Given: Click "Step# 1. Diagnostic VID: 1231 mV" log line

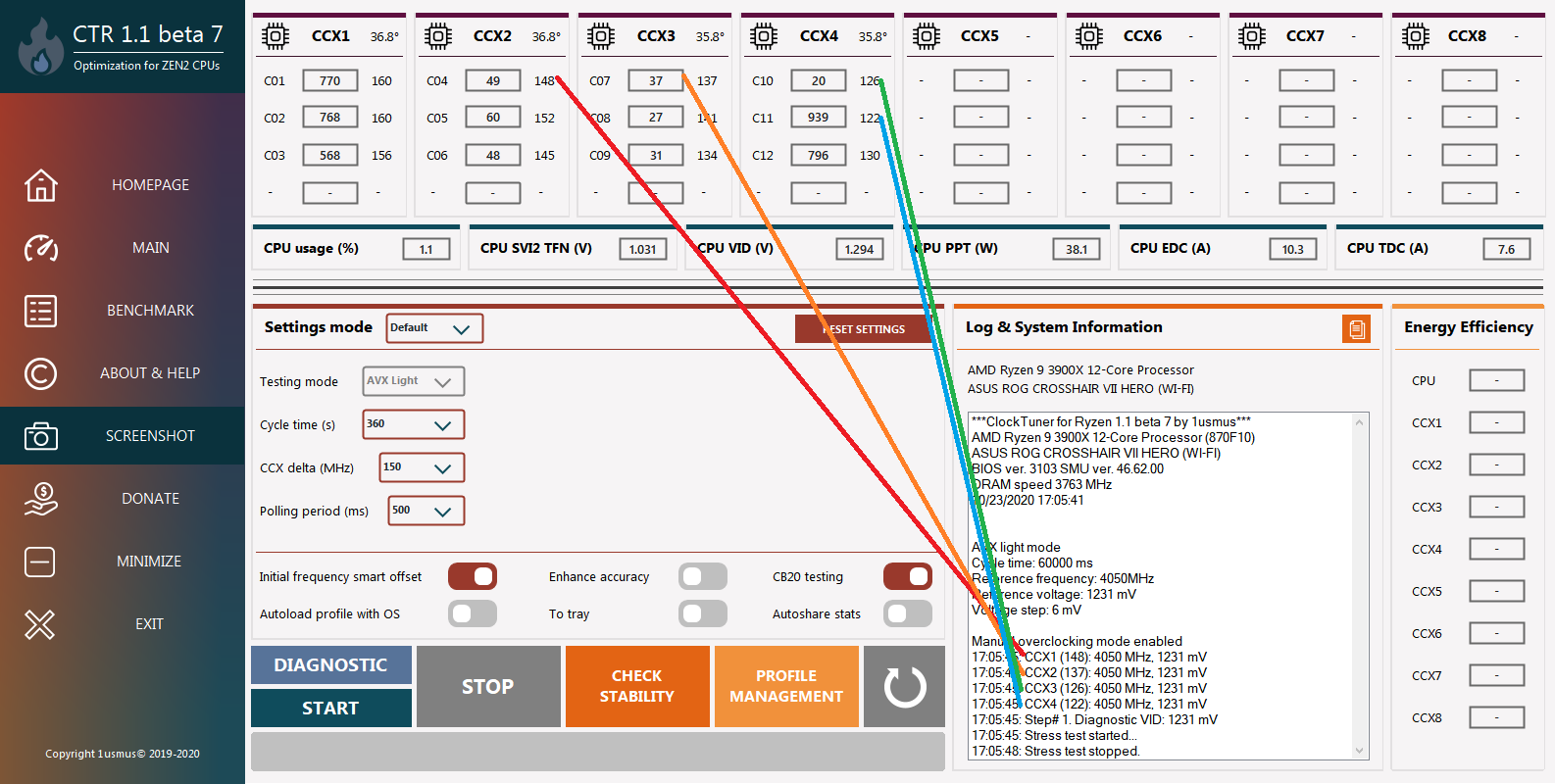Looking at the screenshot, I should [x=1094, y=719].
